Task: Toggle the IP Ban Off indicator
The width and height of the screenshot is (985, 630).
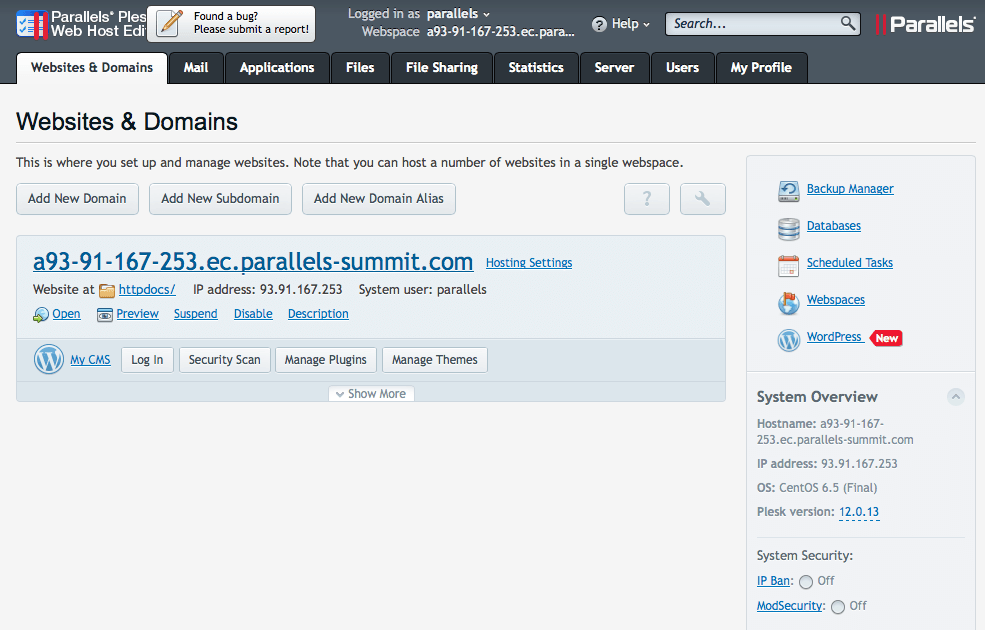Action: pos(806,582)
